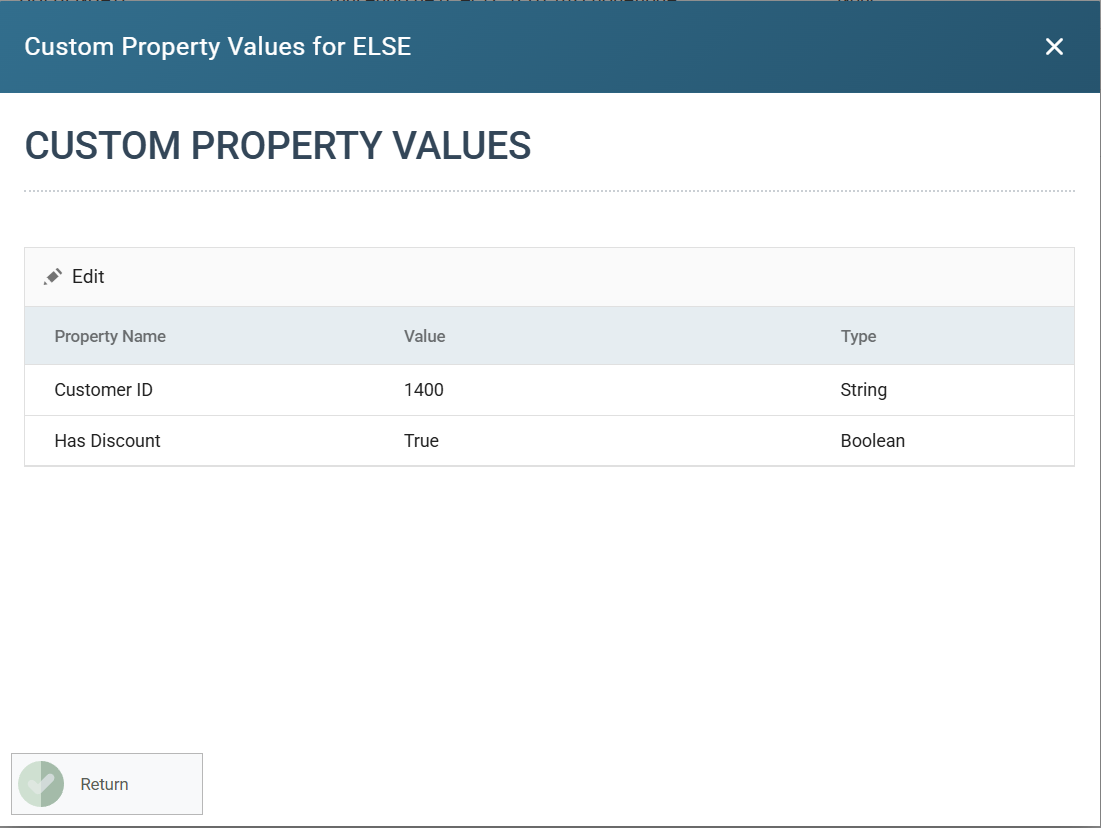
Task: Close the Custom Property Values dialog
Action: click(x=1054, y=47)
